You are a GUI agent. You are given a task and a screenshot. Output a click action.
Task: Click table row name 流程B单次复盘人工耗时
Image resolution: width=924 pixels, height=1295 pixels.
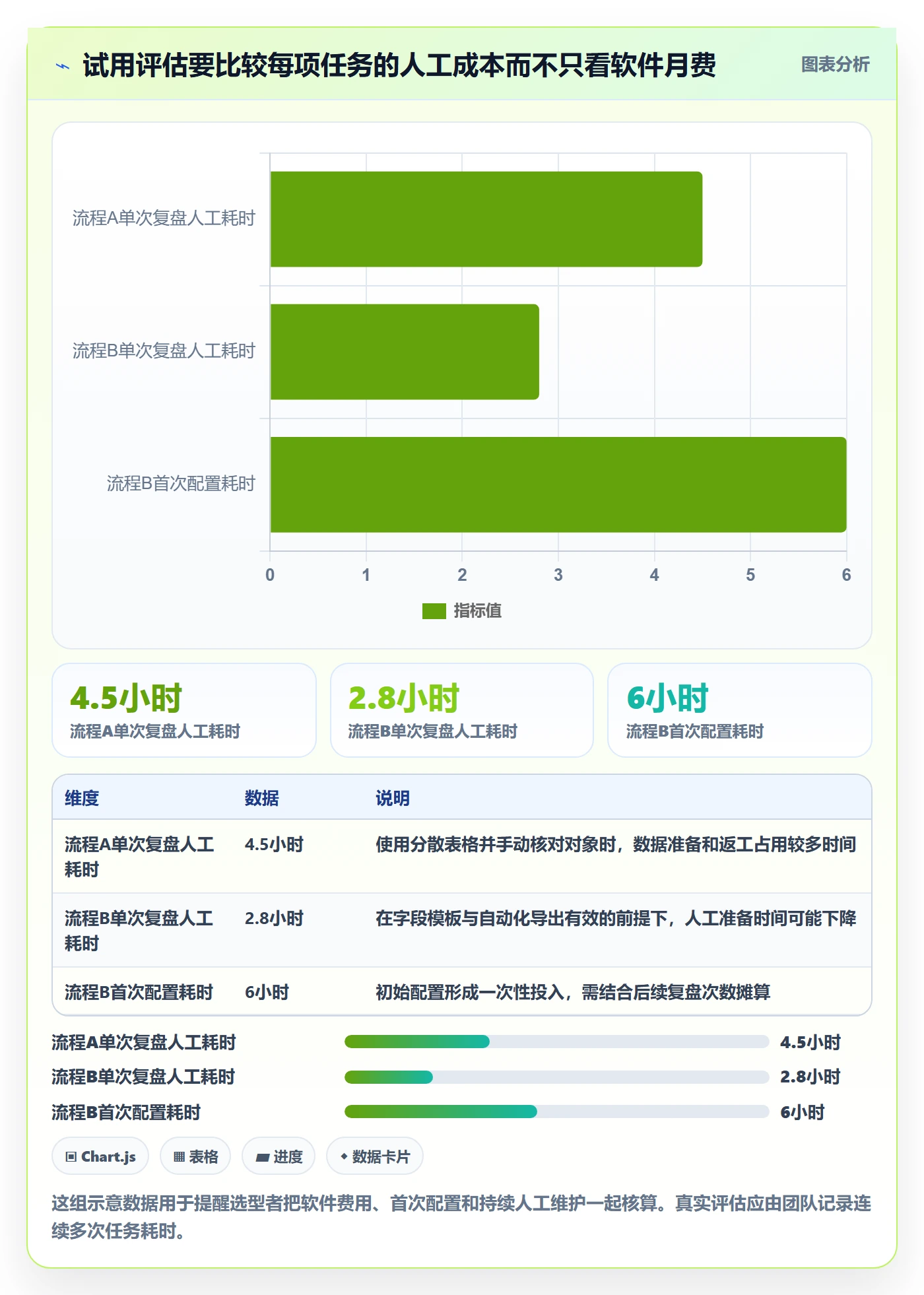point(139,931)
